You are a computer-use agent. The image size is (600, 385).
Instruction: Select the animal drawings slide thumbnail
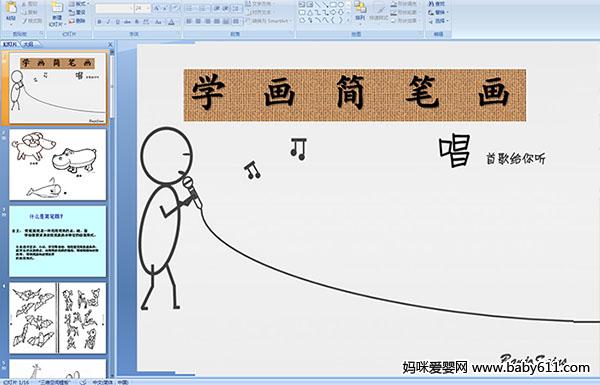(58, 165)
